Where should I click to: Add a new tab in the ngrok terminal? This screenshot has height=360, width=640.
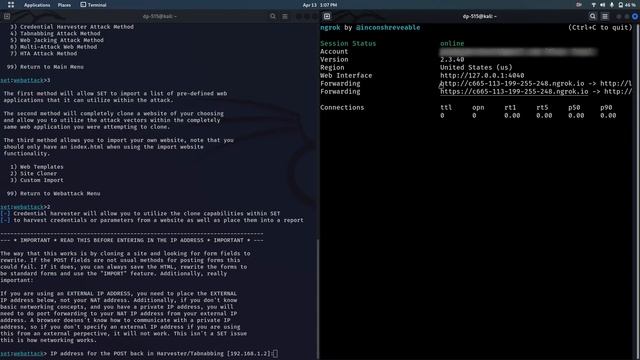coord(327,16)
